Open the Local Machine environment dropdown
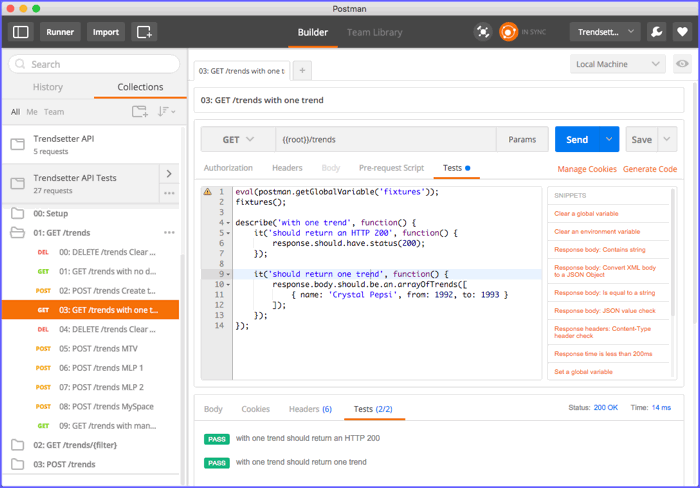Image resolution: width=700 pixels, height=488 pixels. pos(617,64)
